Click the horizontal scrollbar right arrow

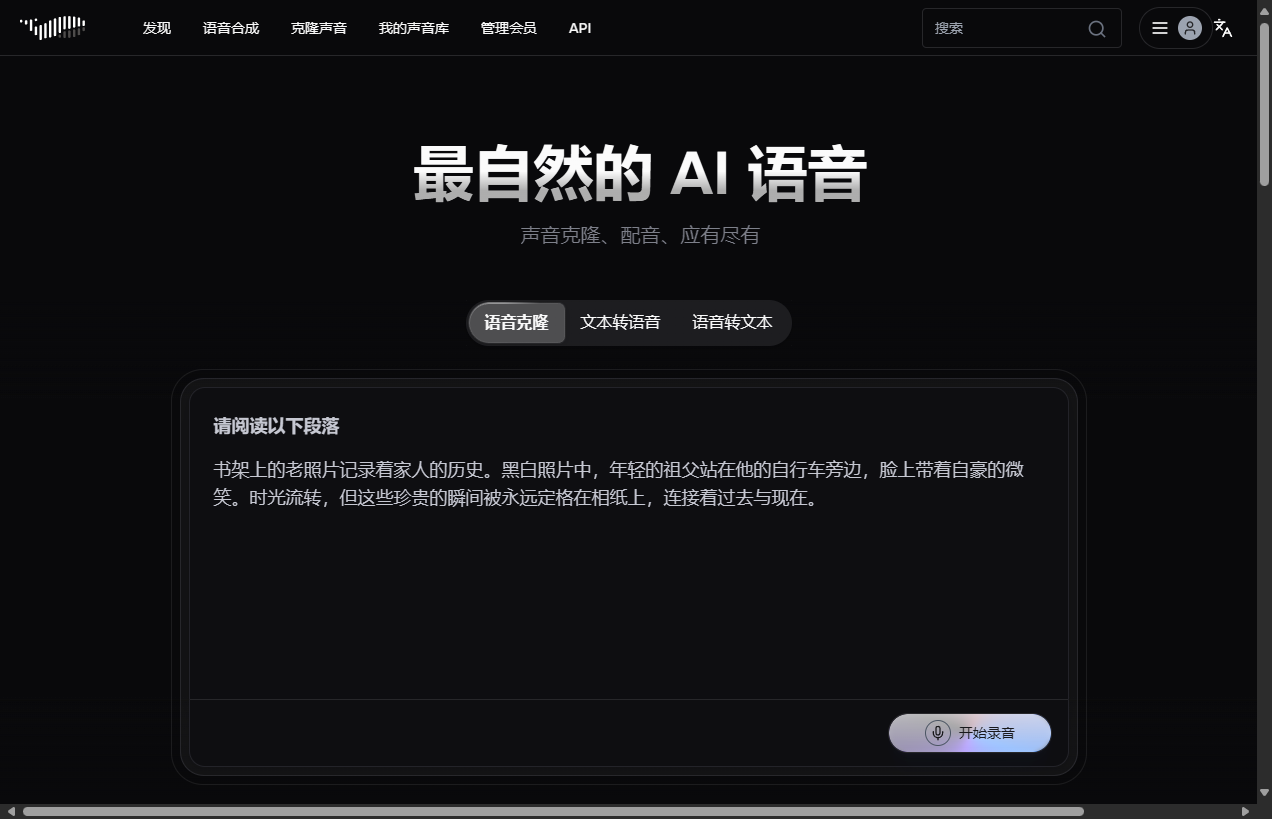click(1245, 811)
